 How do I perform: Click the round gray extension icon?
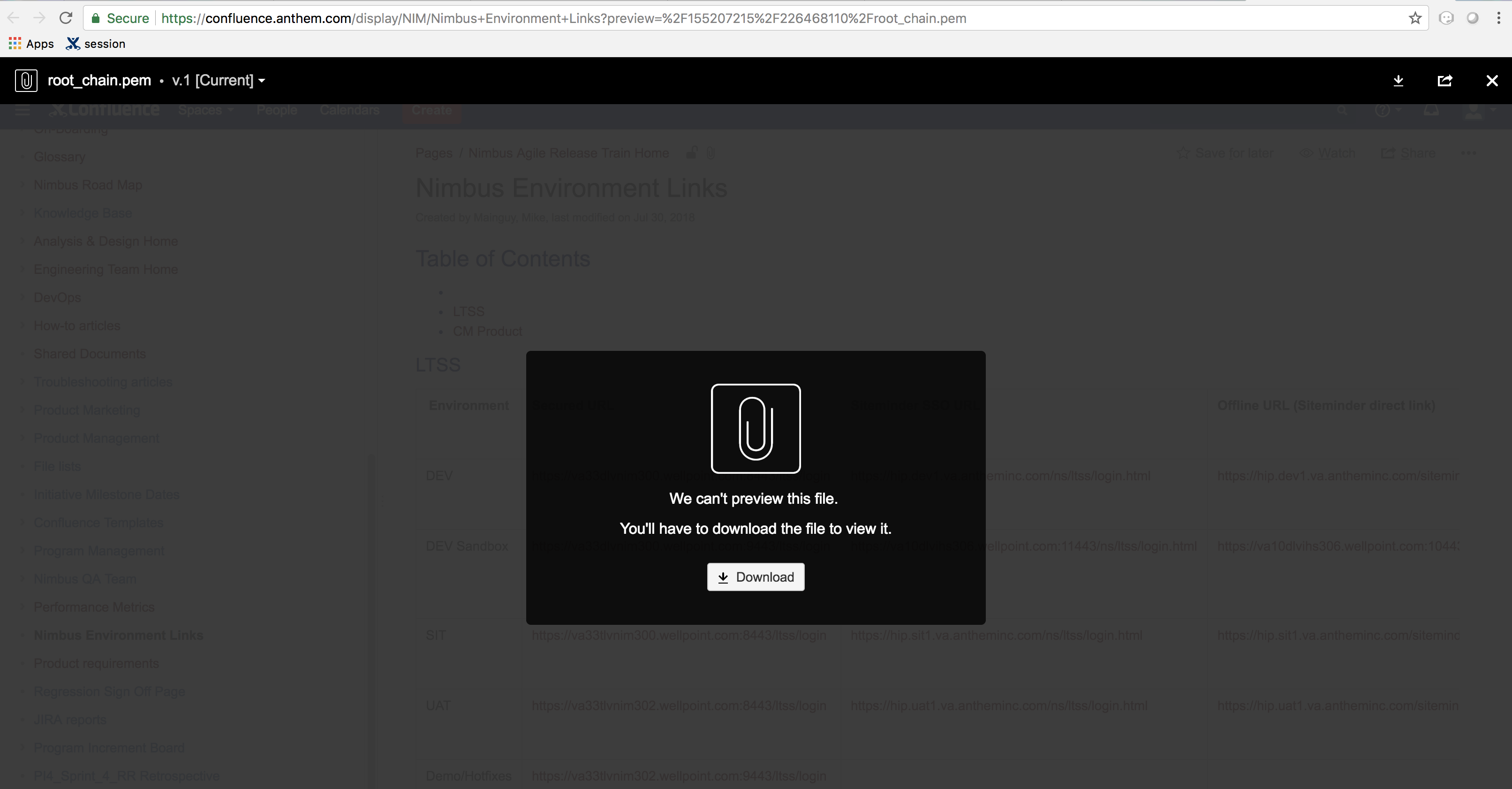coord(1473,18)
